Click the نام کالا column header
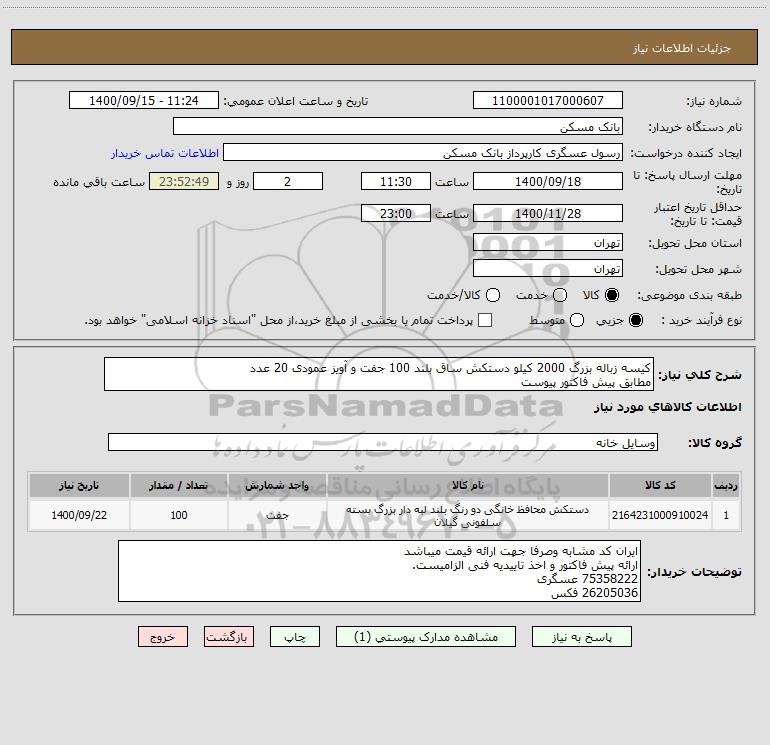Image resolution: width=770 pixels, height=745 pixels. (x=468, y=485)
